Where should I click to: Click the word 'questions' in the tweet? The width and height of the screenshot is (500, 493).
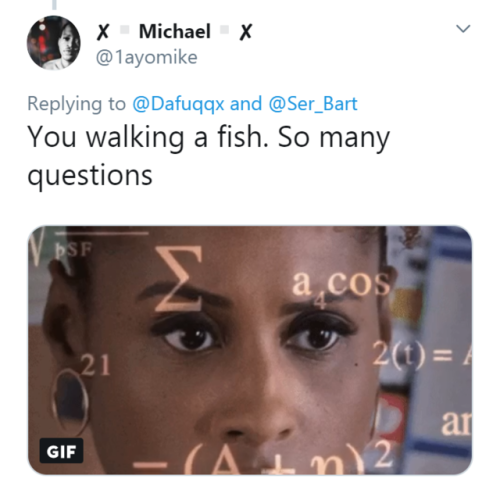pyautogui.click(x=90, y=176)
